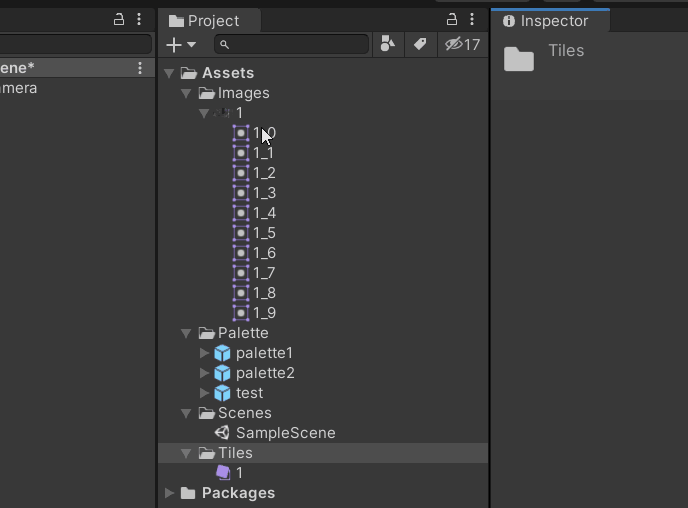
Task: Click the palette2 prefab cube icon
Action: click(223, 373)
